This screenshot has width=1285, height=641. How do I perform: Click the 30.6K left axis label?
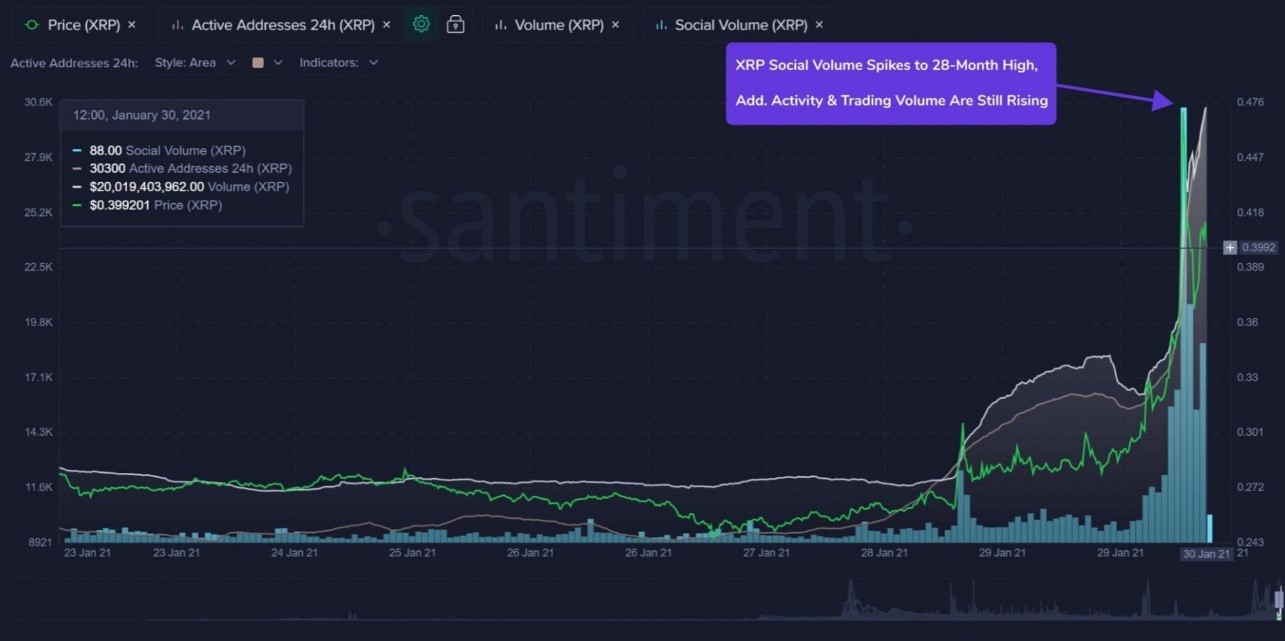(39, 102)
